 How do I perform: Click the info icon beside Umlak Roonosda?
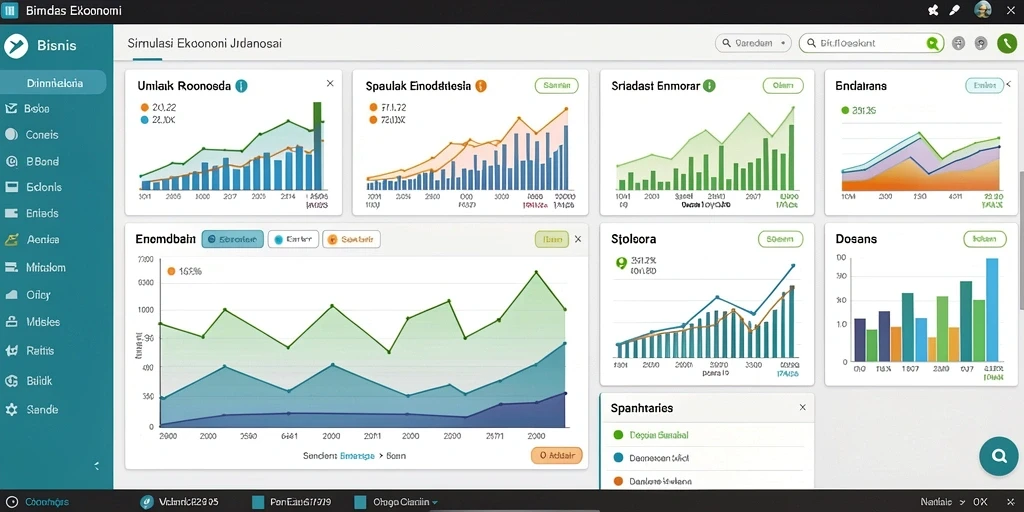click(241, 86)
